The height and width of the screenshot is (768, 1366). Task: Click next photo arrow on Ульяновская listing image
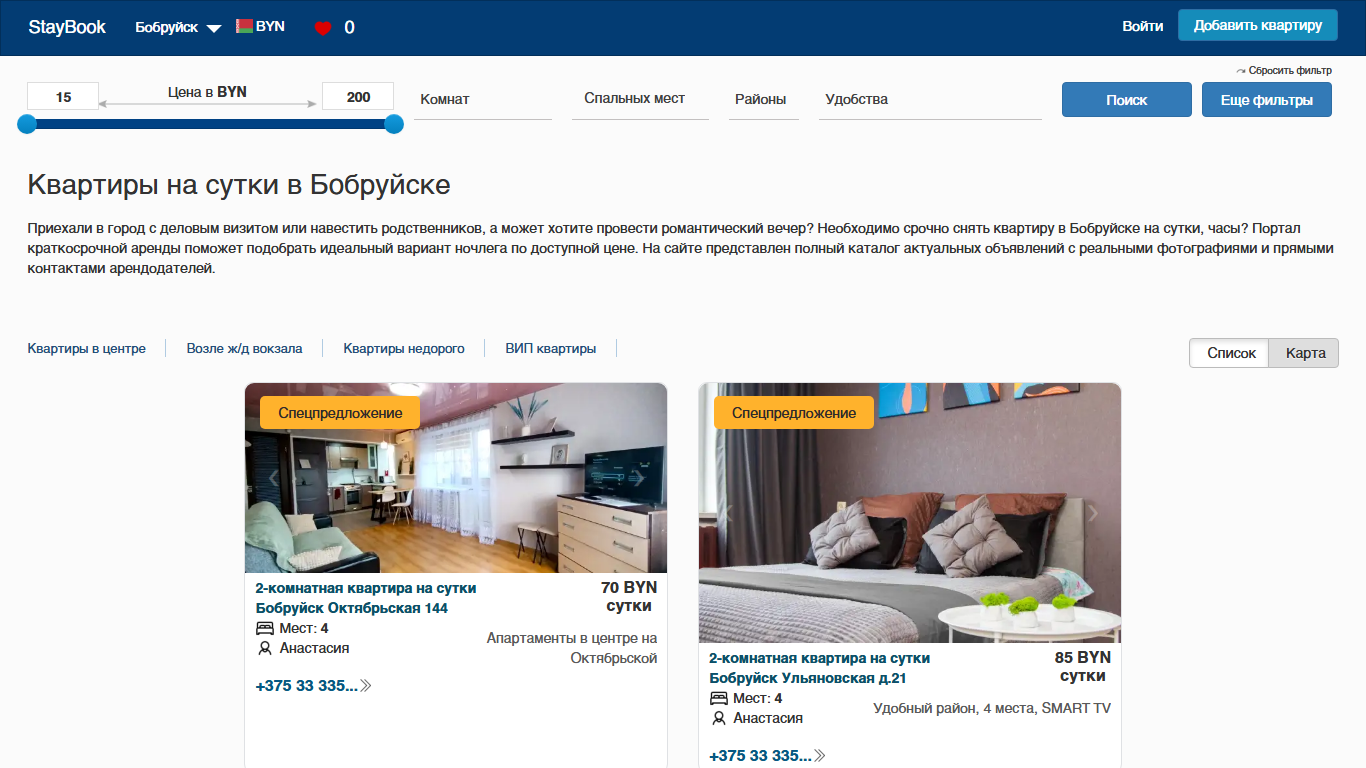point(1093,513)
